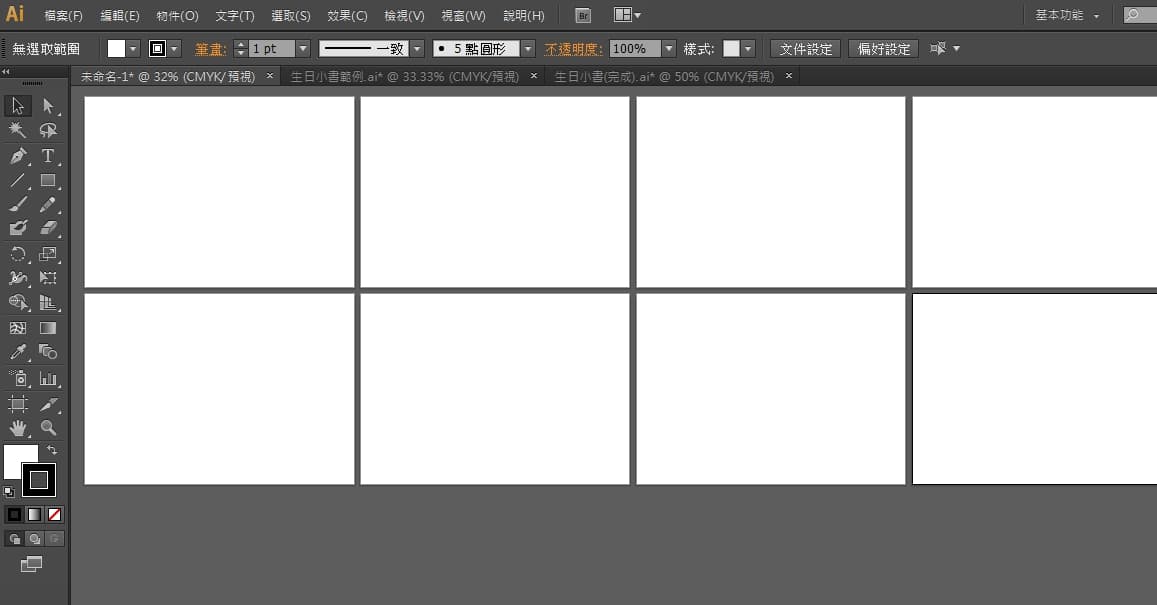Screen dimensions: 1157x605
Task: Open 基本功能 workspace switcher
Action: coord(1067,15)
